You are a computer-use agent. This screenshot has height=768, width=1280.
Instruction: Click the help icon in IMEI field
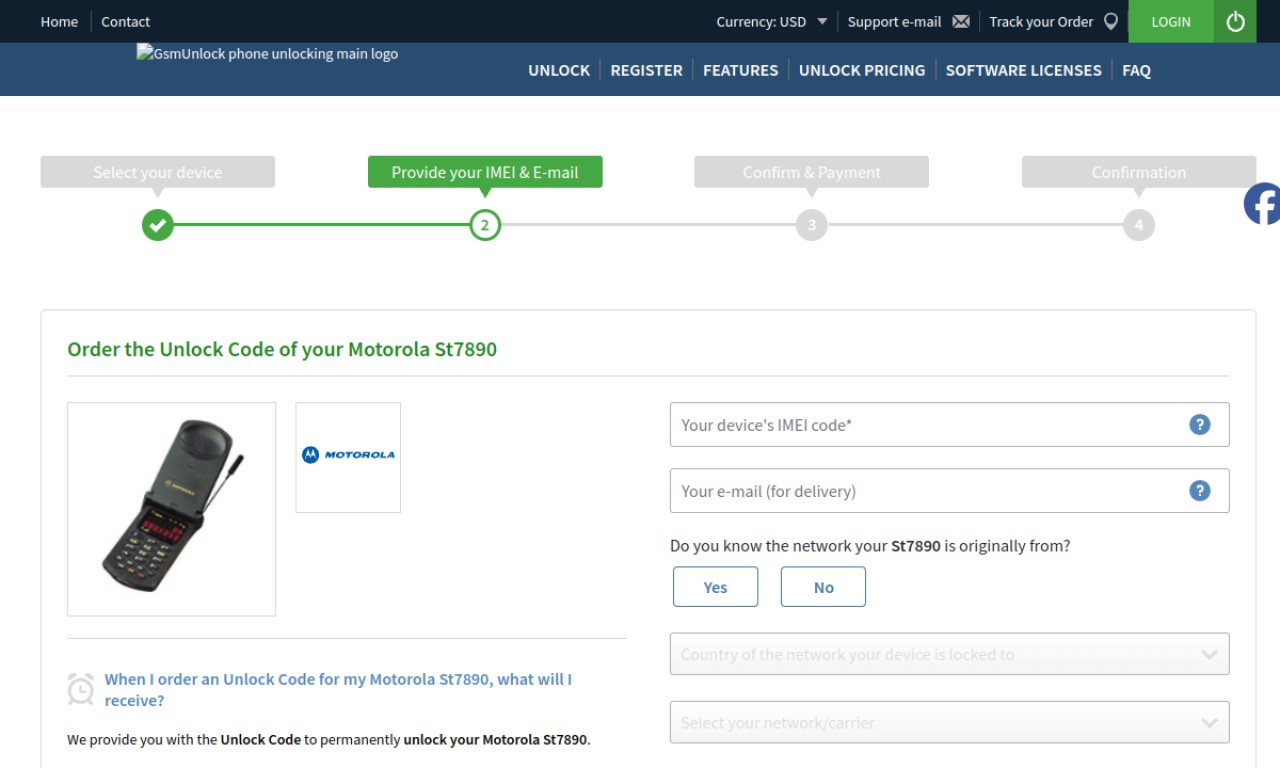pyautogui.click(x=1199, y=424)
